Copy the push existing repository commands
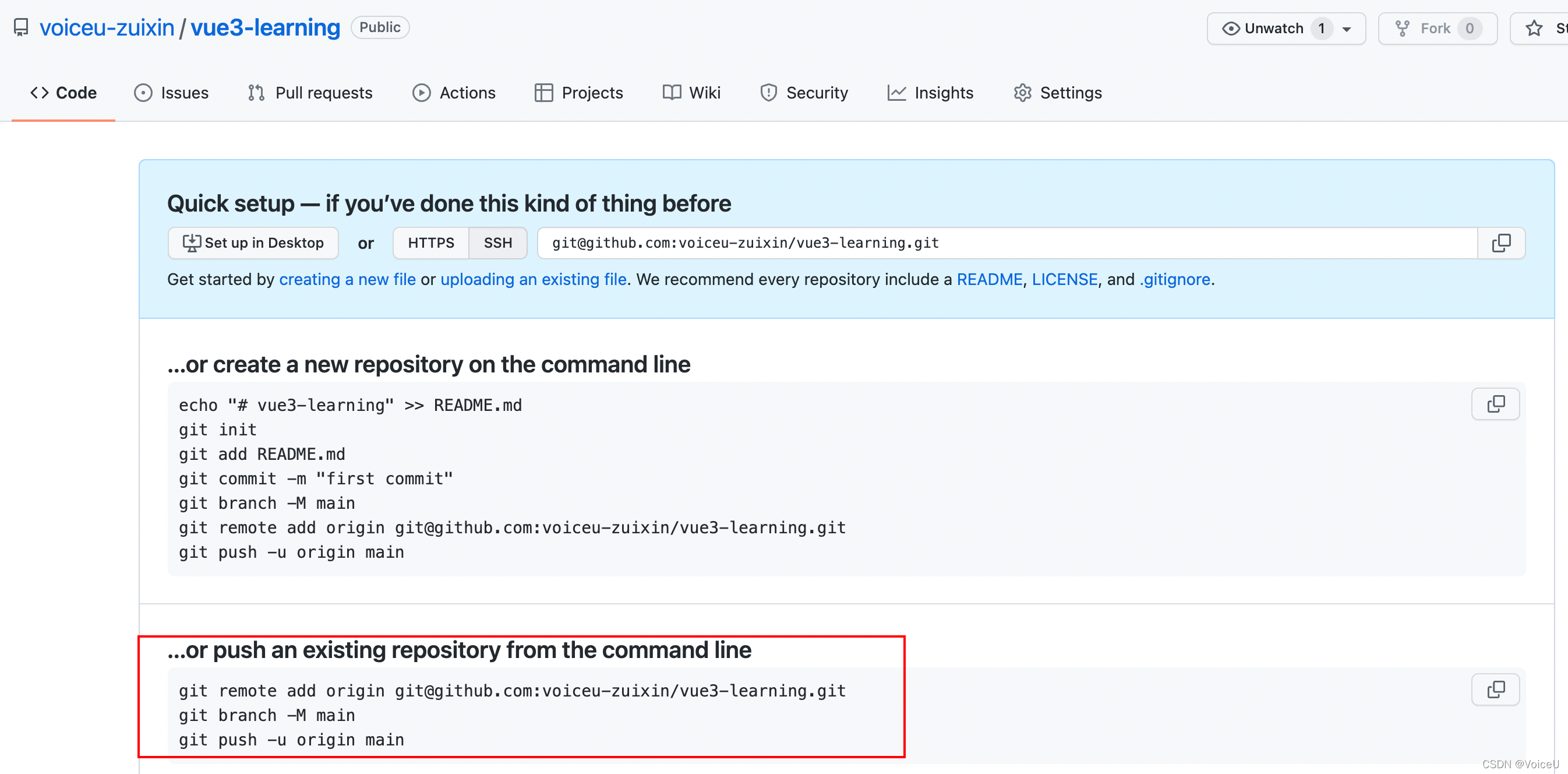The height and width of the screenshot is (774, 1568). (x=1496, y=689)
